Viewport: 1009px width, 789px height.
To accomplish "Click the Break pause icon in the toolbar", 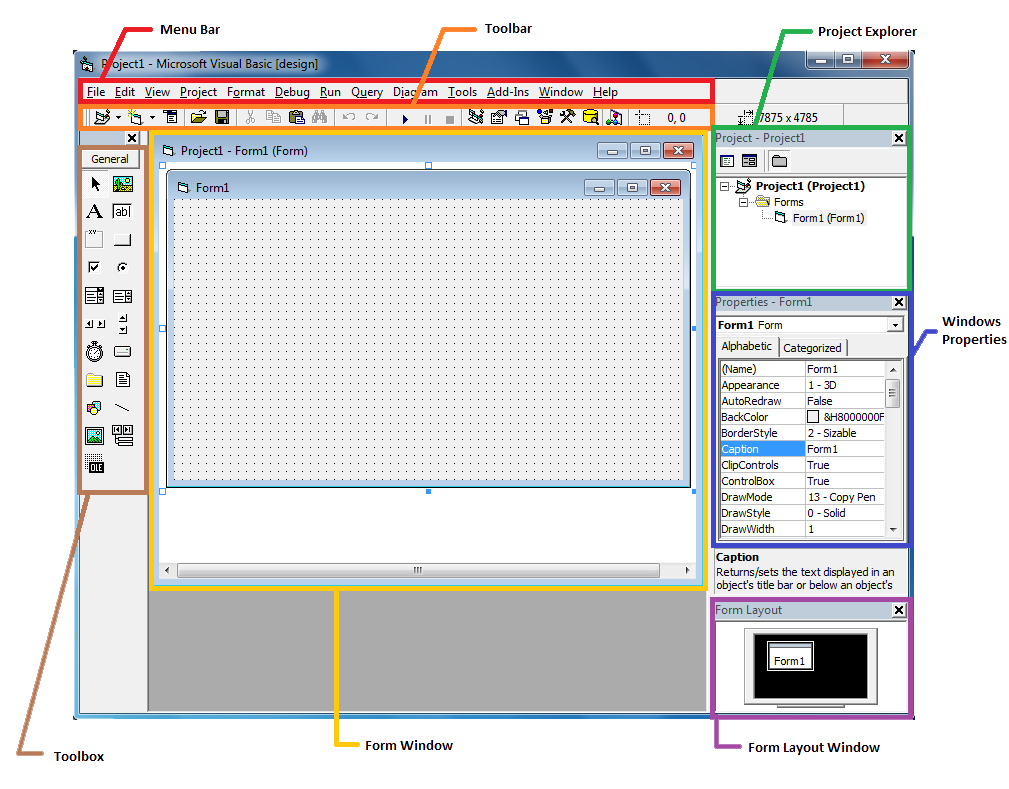I will 427,119.
